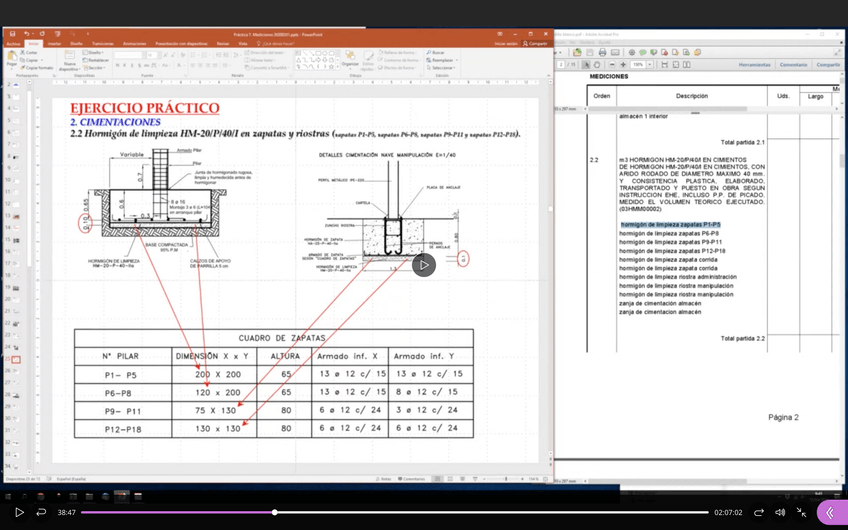
Task: Click the skip forward icon after the duration
Action: pyautogui.click(x=758, y=512)
